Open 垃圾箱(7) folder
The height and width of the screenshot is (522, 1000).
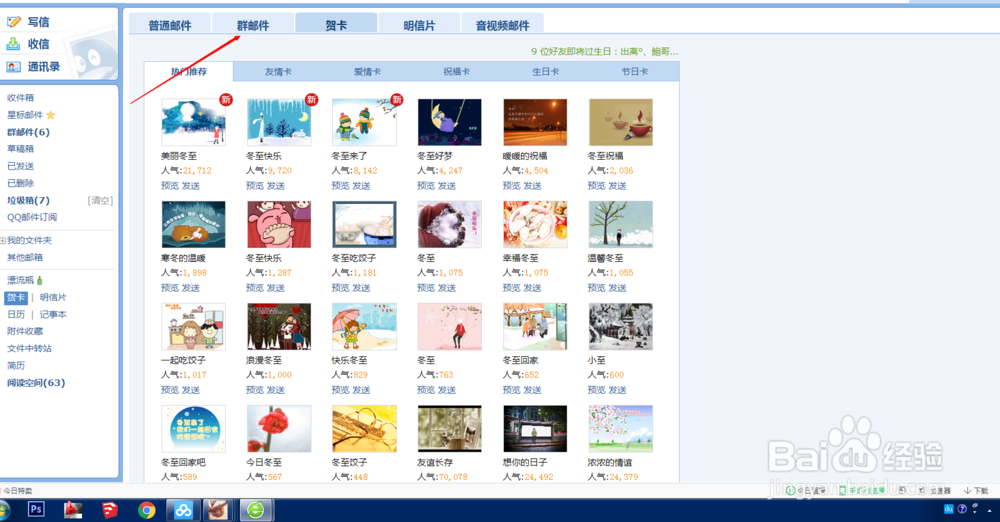28,200
